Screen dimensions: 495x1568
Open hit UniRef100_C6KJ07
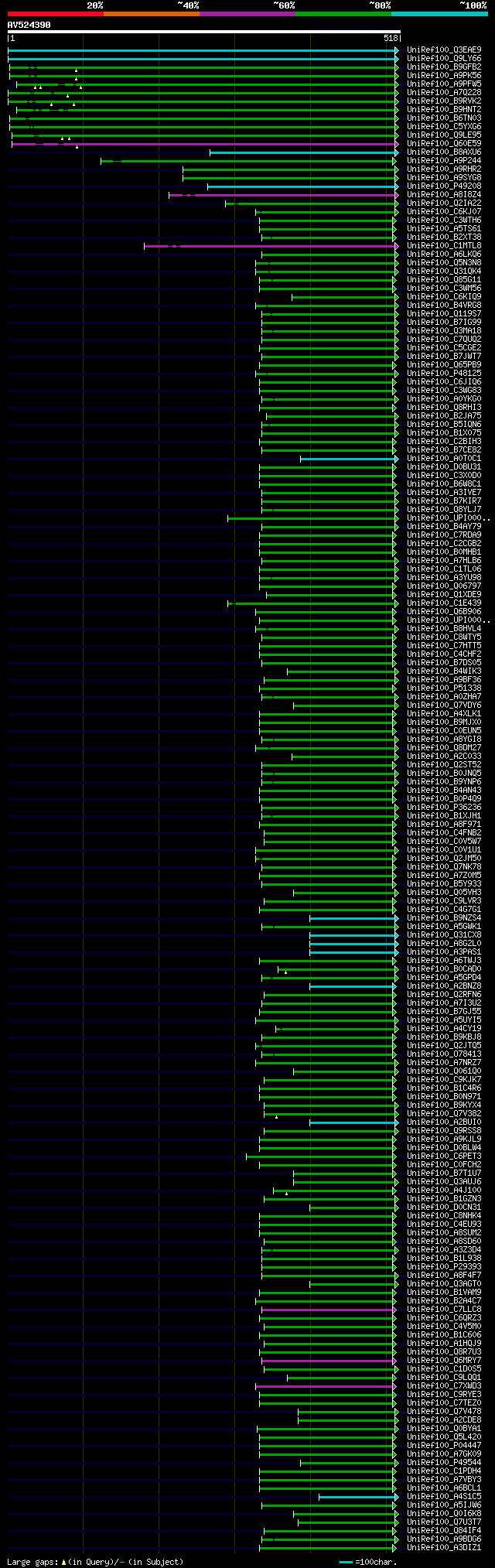tap(444, 212)
